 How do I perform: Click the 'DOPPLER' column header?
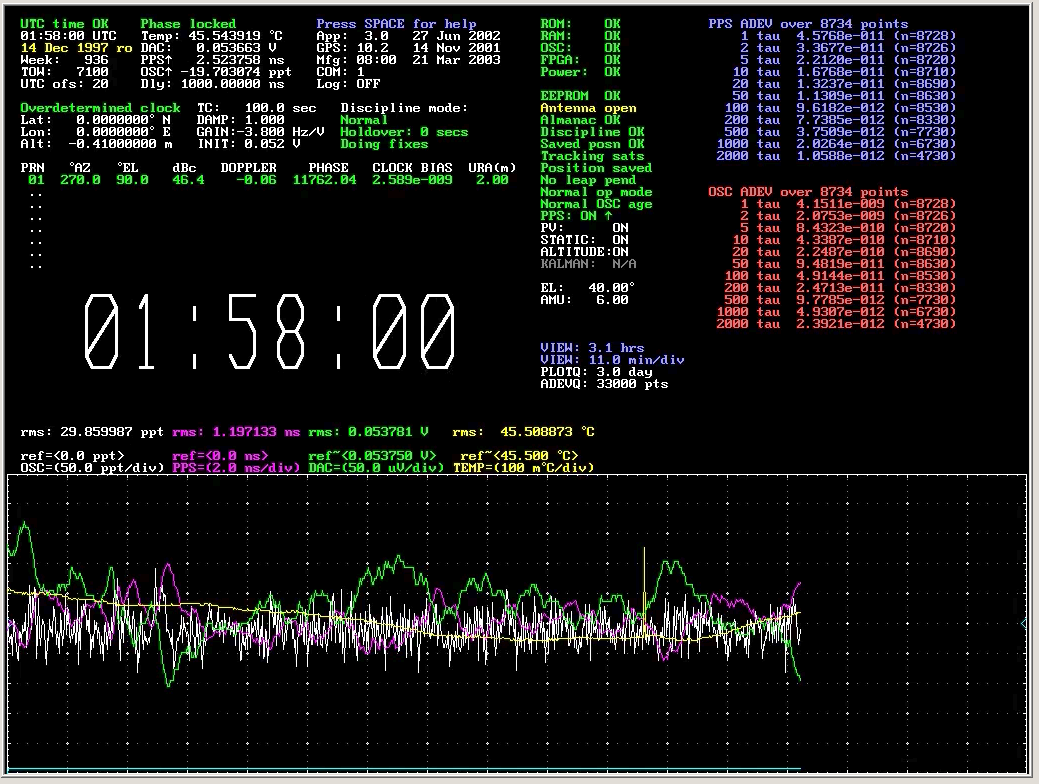click(x=248, y=168)
